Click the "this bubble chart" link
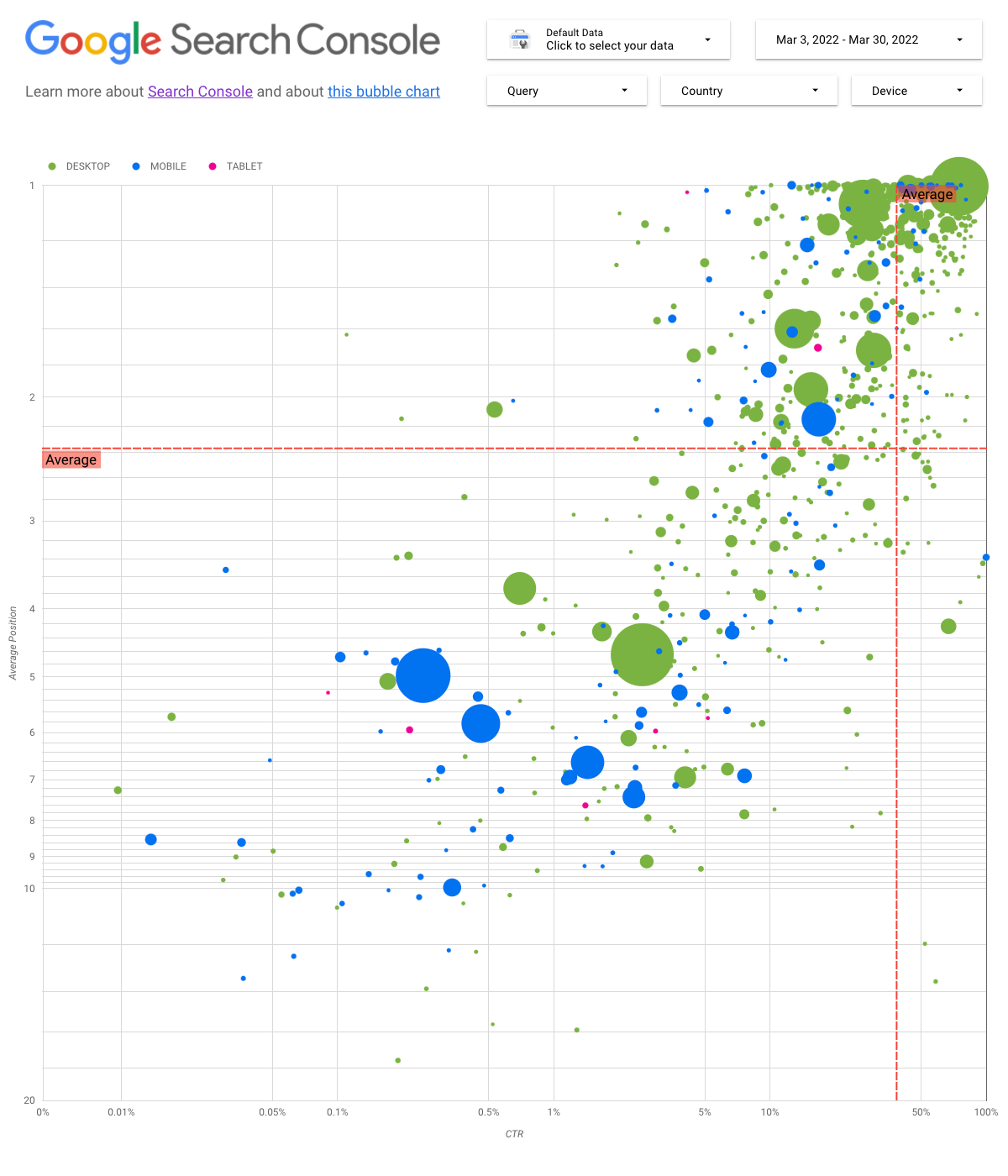This screenshot has width=1008, height=1176. [383, 92]
